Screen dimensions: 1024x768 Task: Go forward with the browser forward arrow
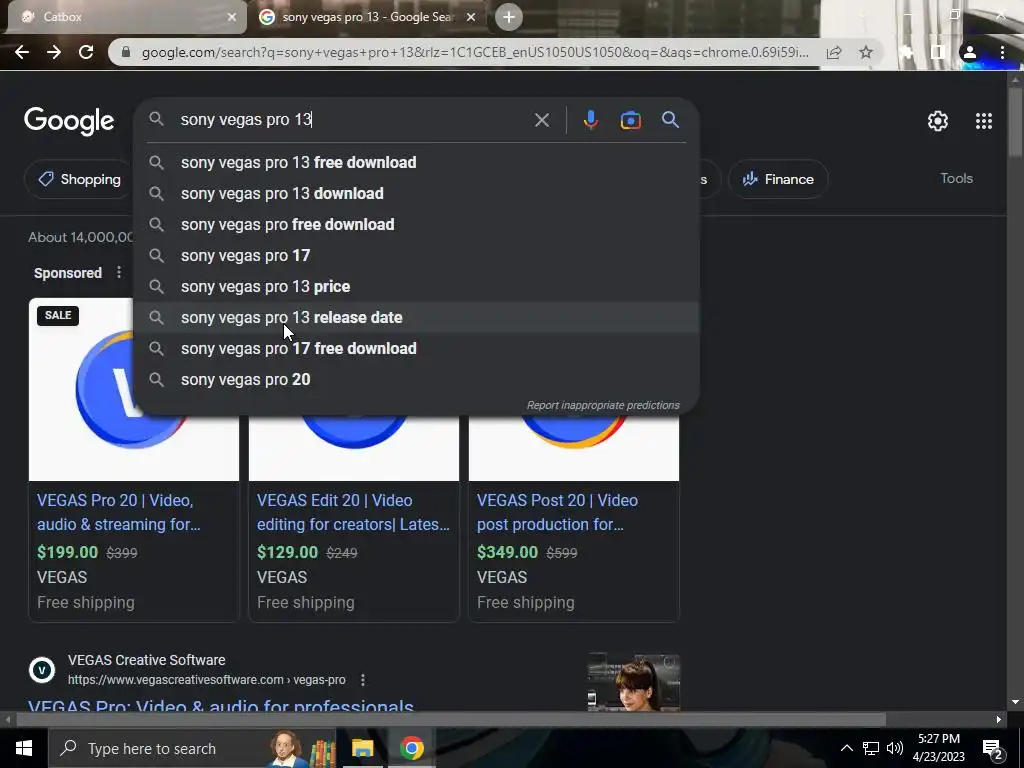point(54,52)
